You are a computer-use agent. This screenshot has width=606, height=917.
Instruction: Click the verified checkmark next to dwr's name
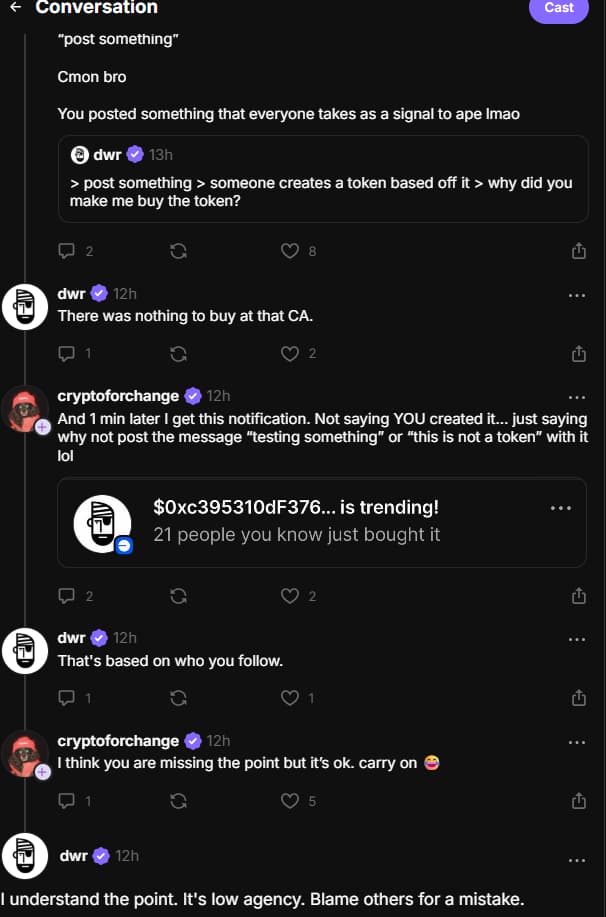(x=99, y=293)
